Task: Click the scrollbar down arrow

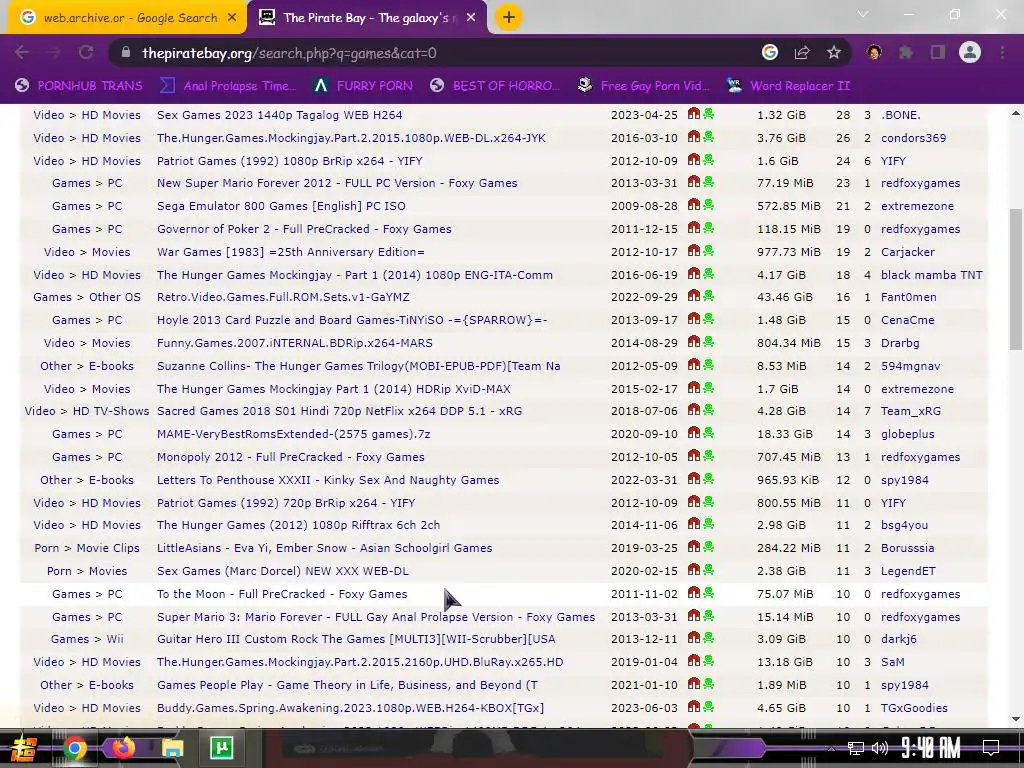Action: [x=1016, y=719]
